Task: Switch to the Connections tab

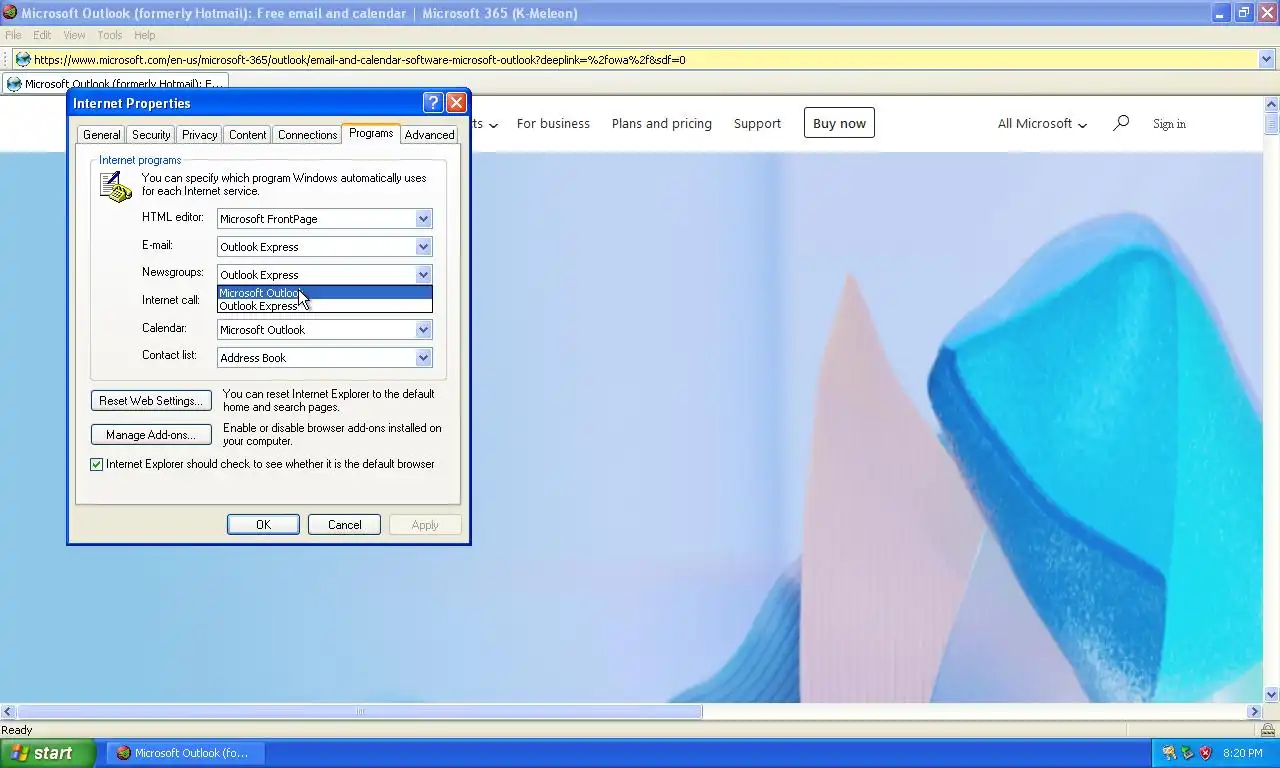Action: coord(307,135)
